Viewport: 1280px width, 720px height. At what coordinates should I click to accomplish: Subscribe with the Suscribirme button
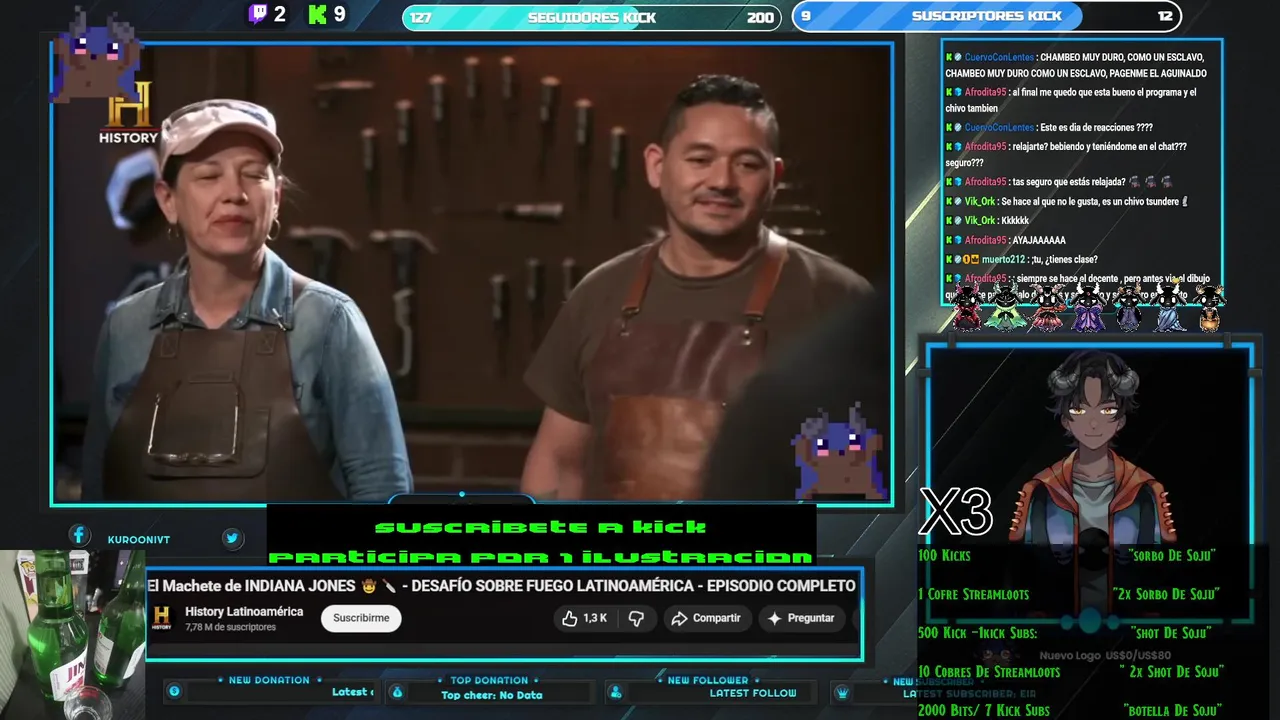361,618
